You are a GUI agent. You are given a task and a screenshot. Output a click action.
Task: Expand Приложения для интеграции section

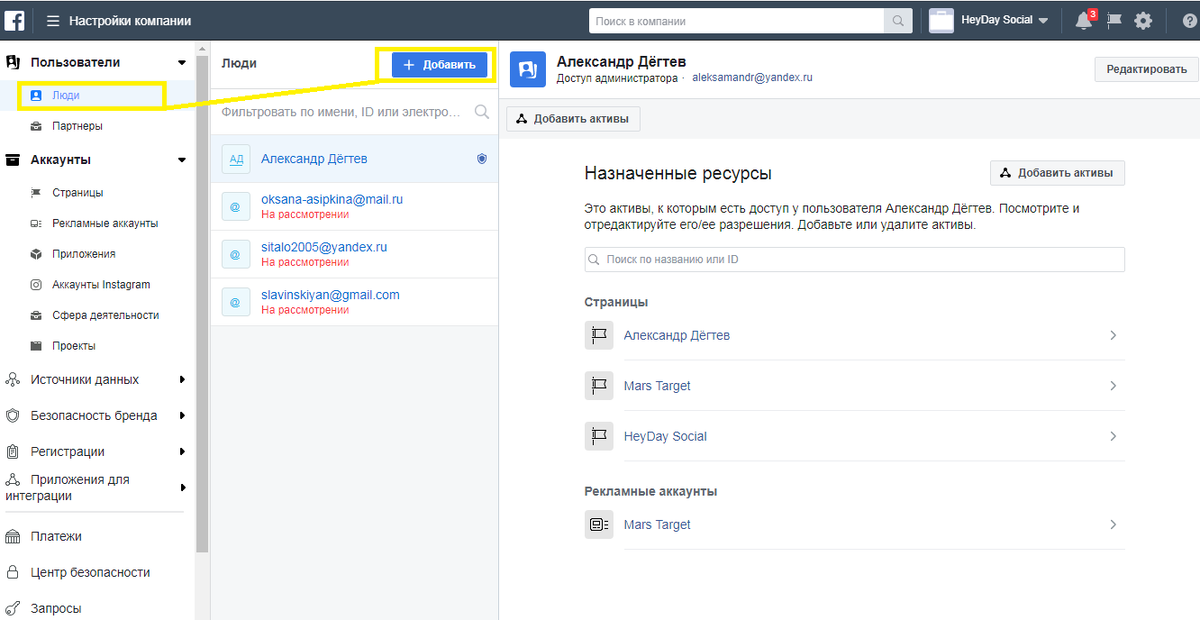click(182, 488)
